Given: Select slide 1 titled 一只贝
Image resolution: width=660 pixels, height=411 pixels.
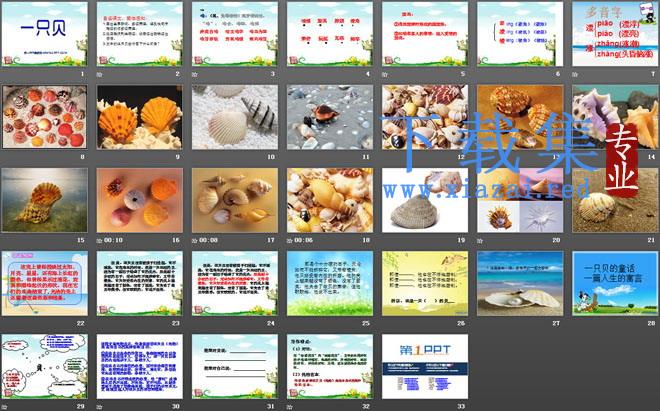Looking at the screenshot, I should coord(45,34).
